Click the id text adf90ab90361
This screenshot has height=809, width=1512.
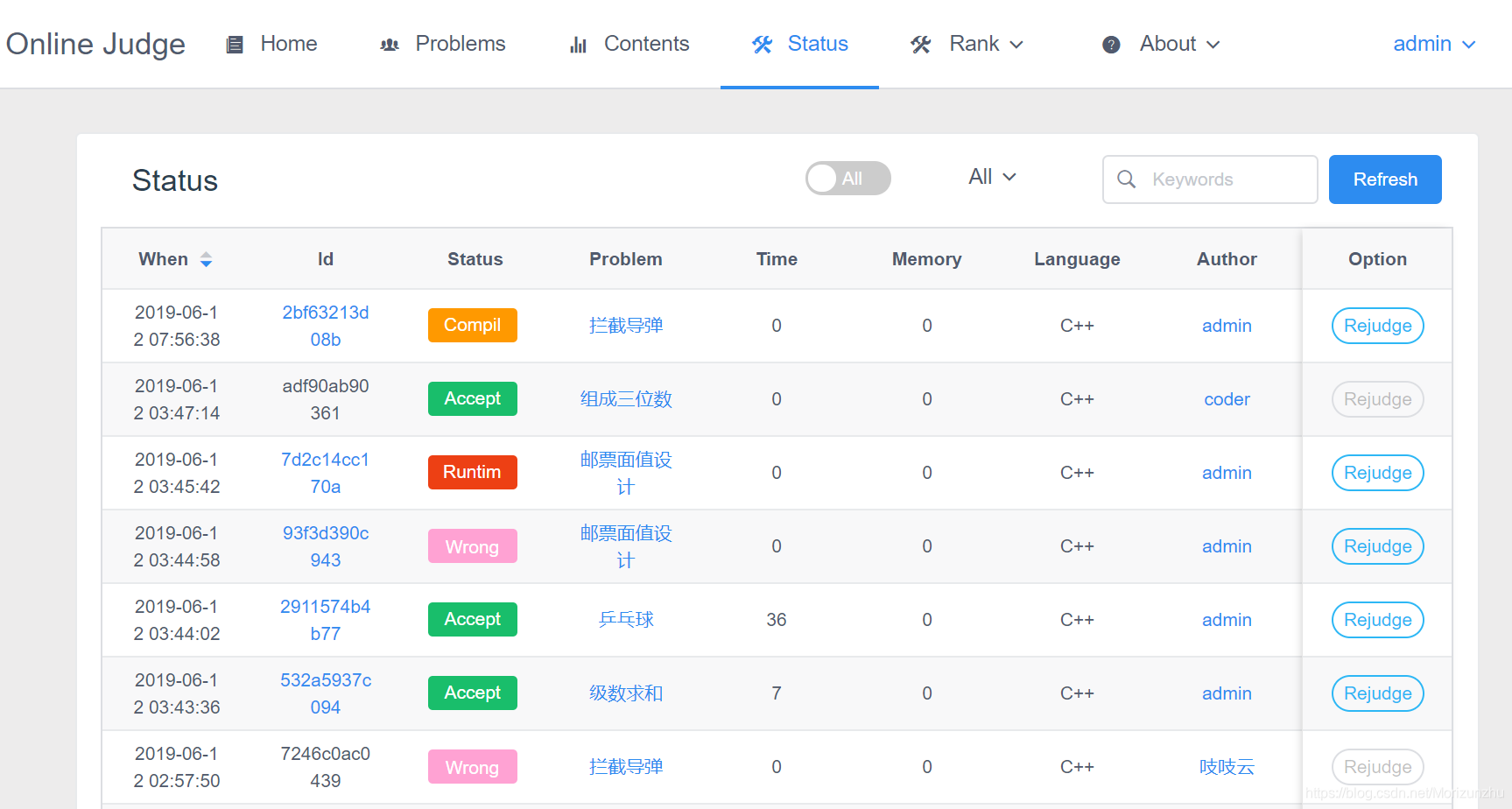(x=326, y=399)
